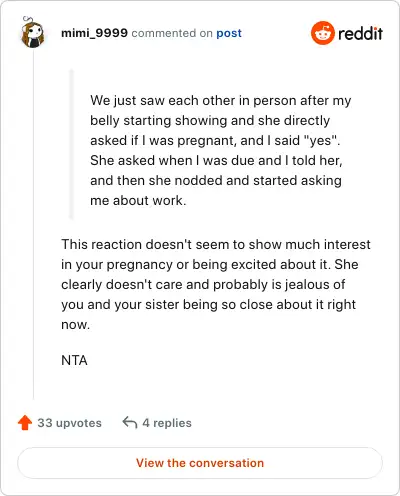Click the 'NTA' verdict text

click(x=74, y=360)
